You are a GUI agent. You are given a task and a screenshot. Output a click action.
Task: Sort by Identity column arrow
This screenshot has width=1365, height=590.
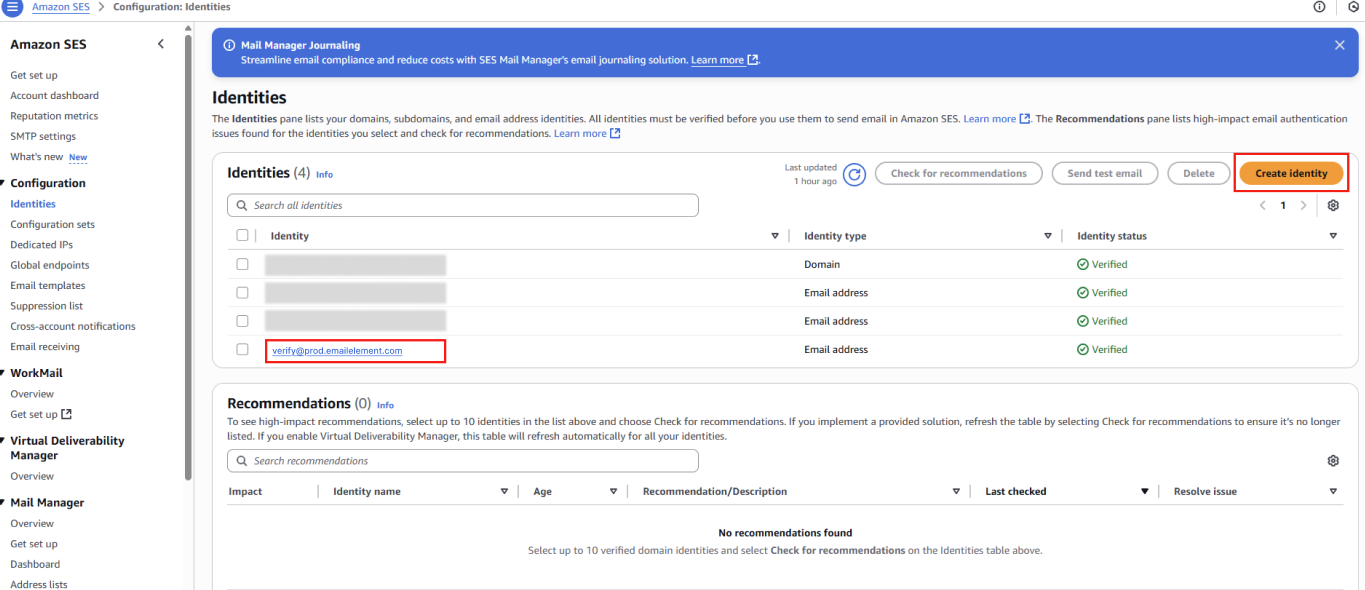(775, 236)
